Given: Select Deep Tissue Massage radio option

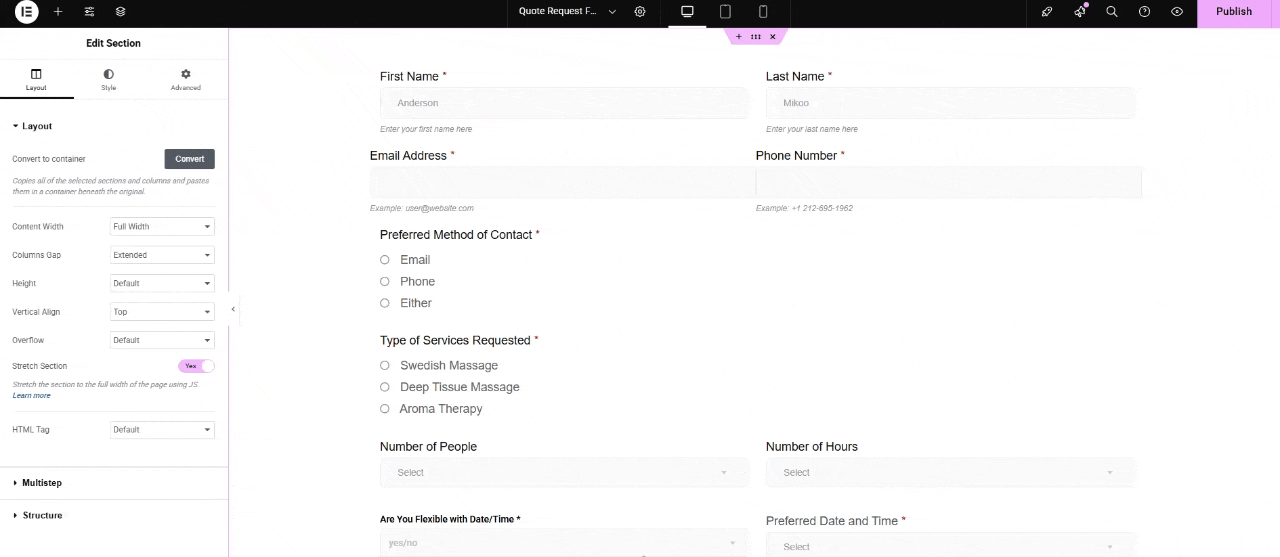Looking at the screenshot, I should (x=385, y=387).
